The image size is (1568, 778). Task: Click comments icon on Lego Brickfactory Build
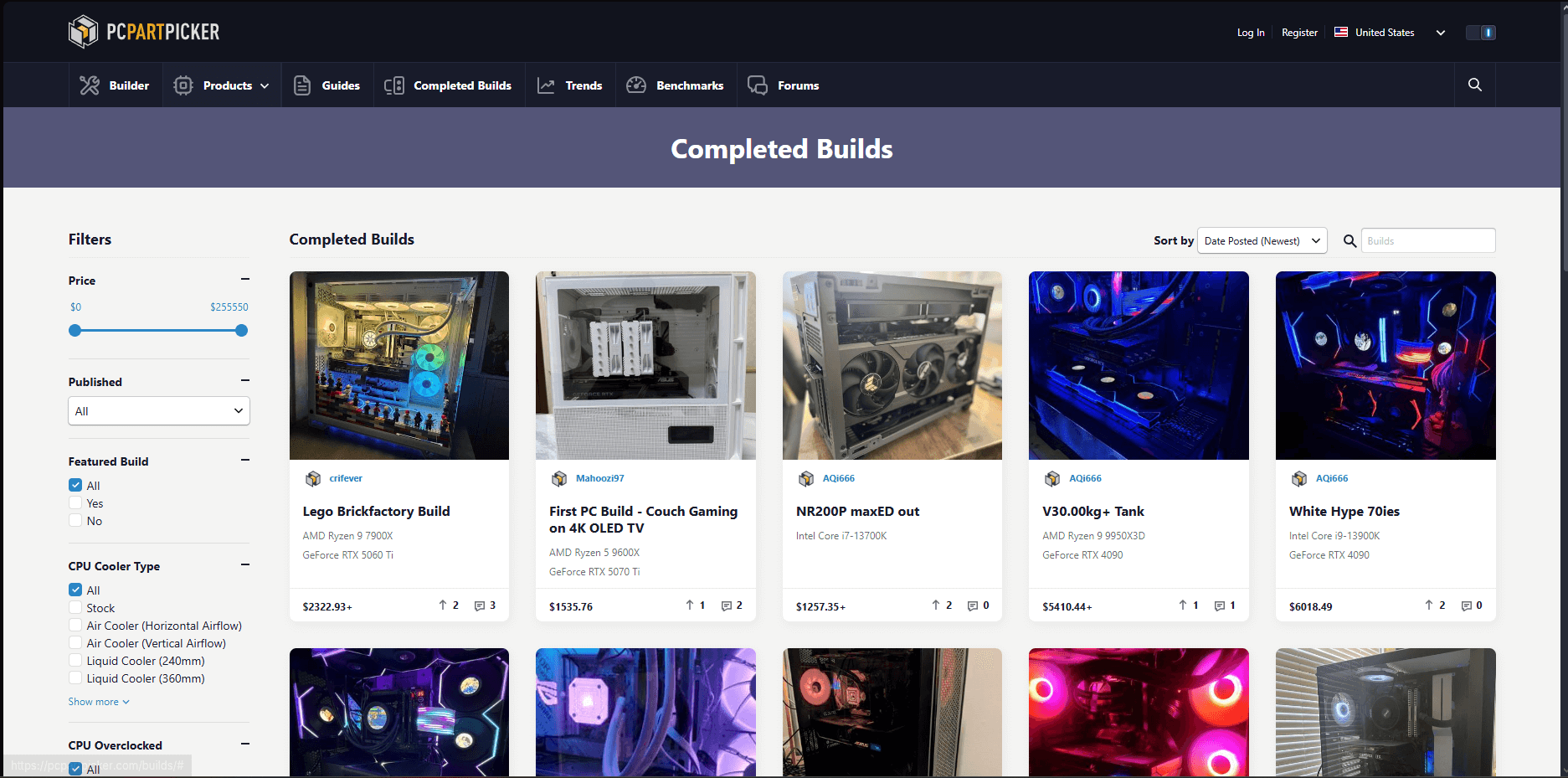(480, 605)
